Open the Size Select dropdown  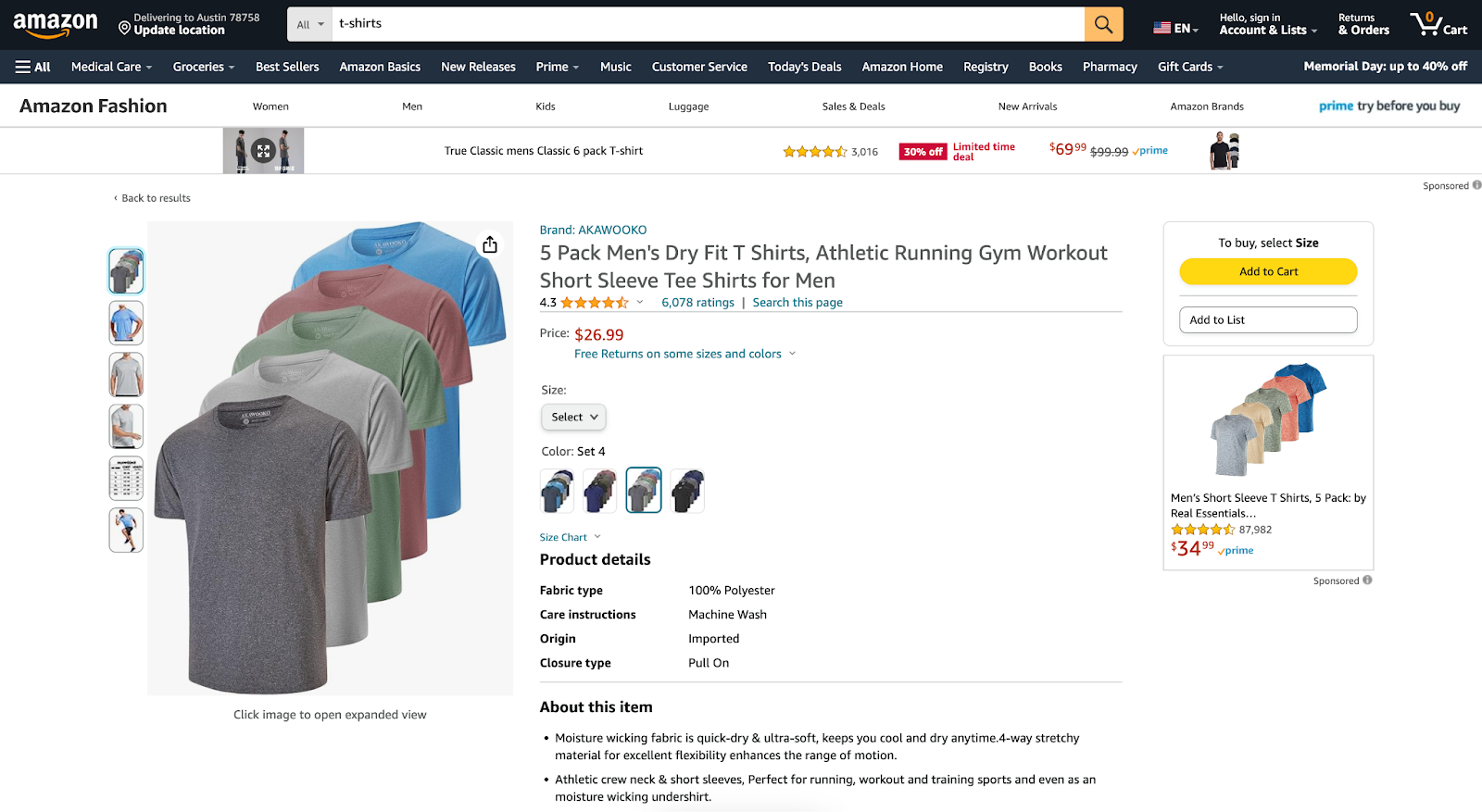point(573,418)
